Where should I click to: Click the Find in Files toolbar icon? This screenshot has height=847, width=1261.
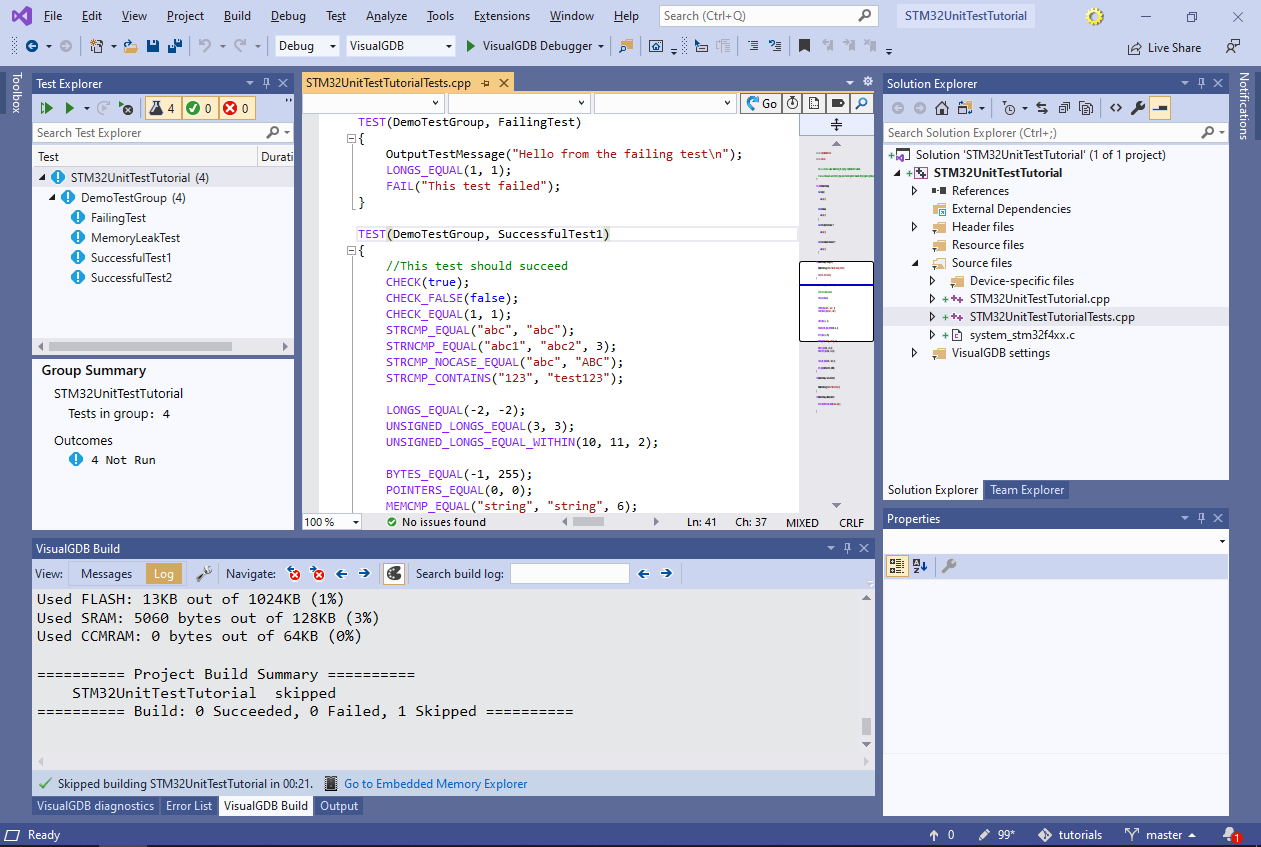click(x=627, y=46)
